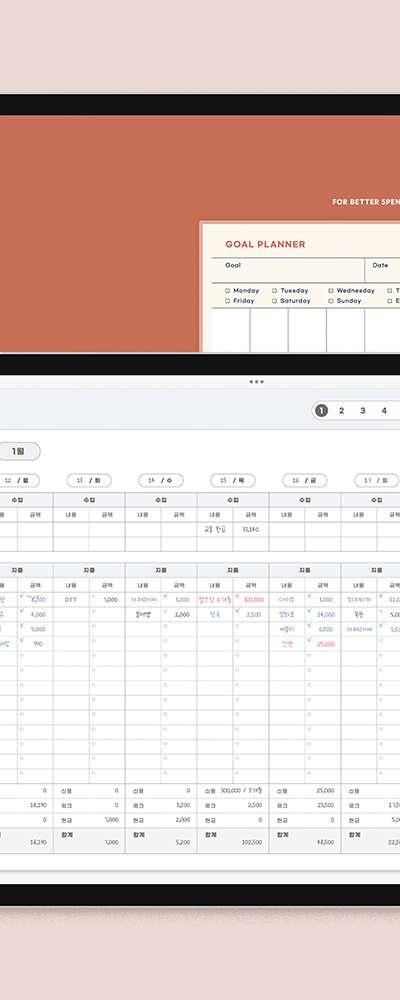Image resolution: width=400 pixels, height=1000 pixels.
Task: Switch to page 3 tab
Action: [362, 411]
